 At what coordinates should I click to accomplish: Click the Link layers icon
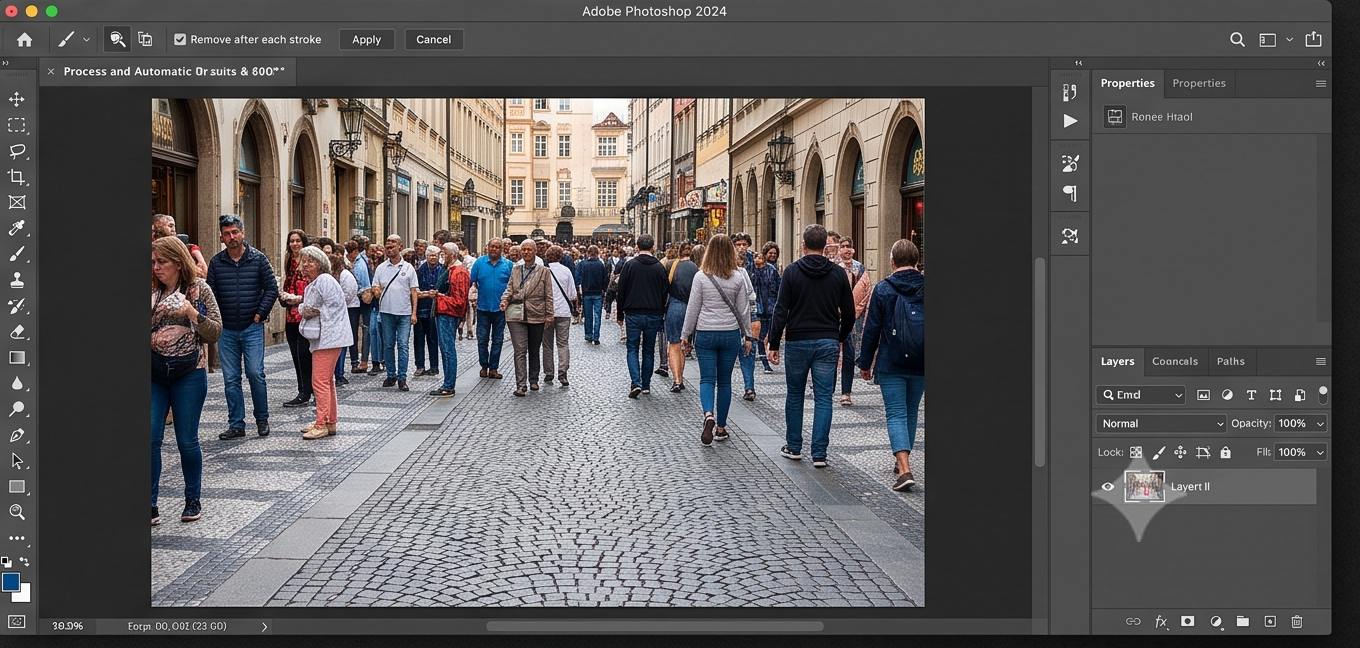[1133, 621]
